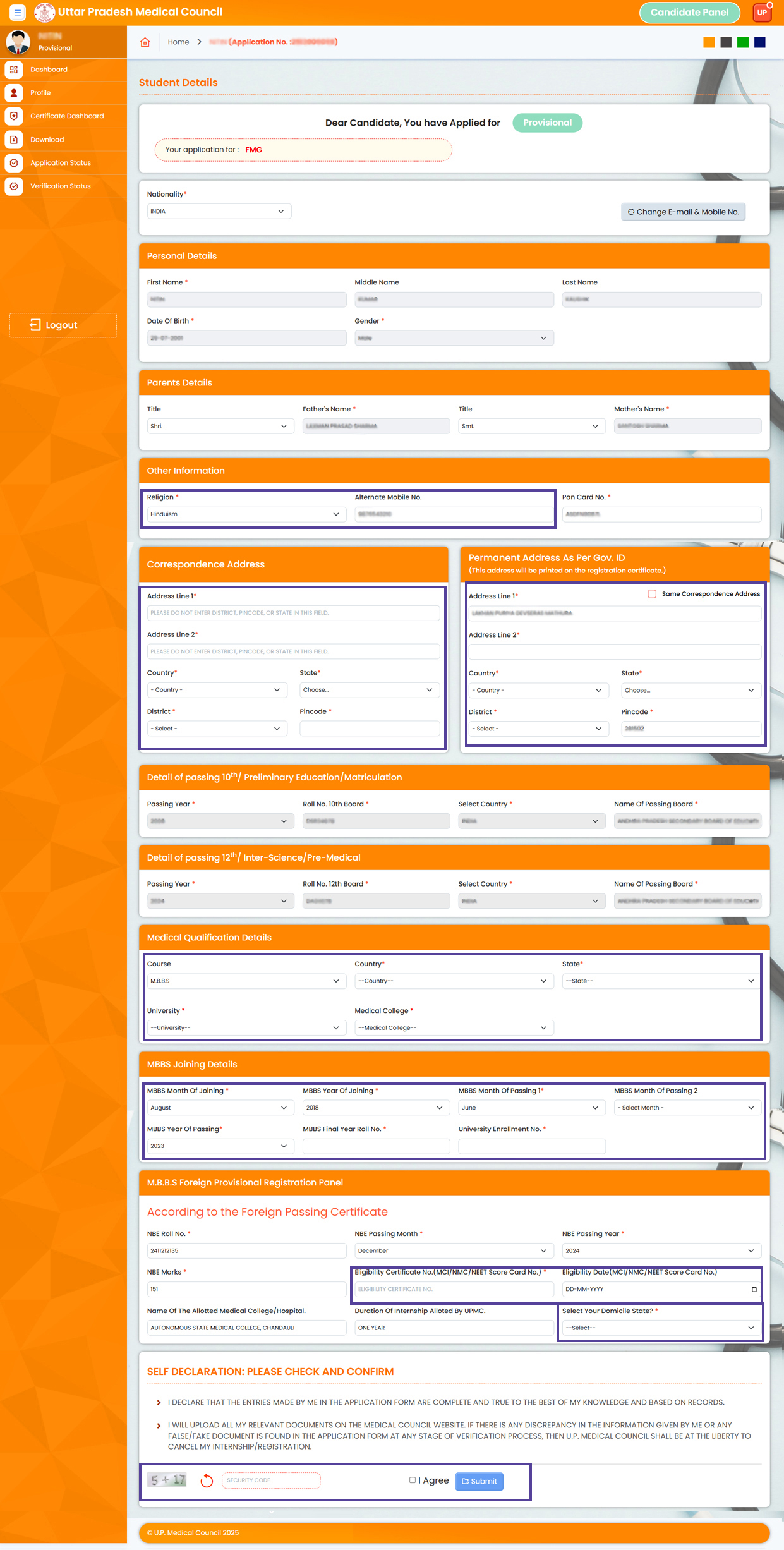Screen dimensions: 784x1550
Task: Click Change E-mail & Mobile No. button
Action: [x=683, y=212]
